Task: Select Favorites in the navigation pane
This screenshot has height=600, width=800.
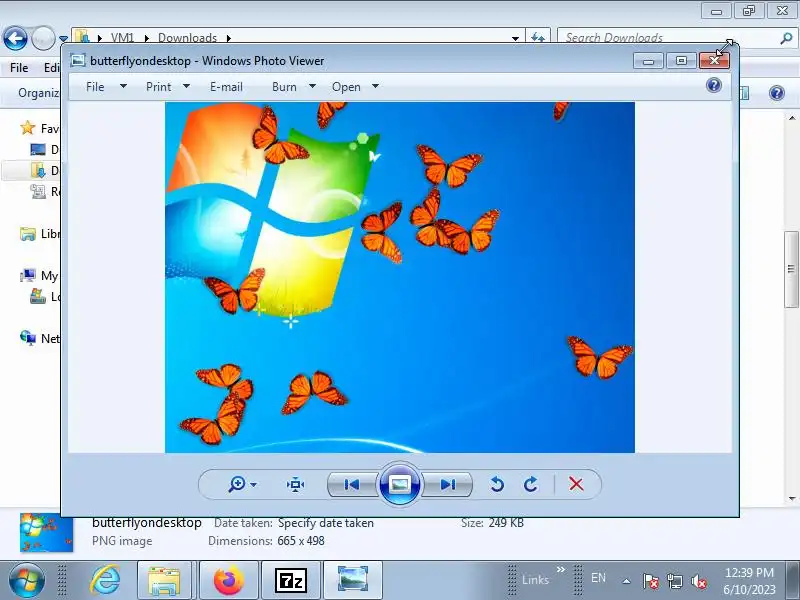Action: click(40, 128)
